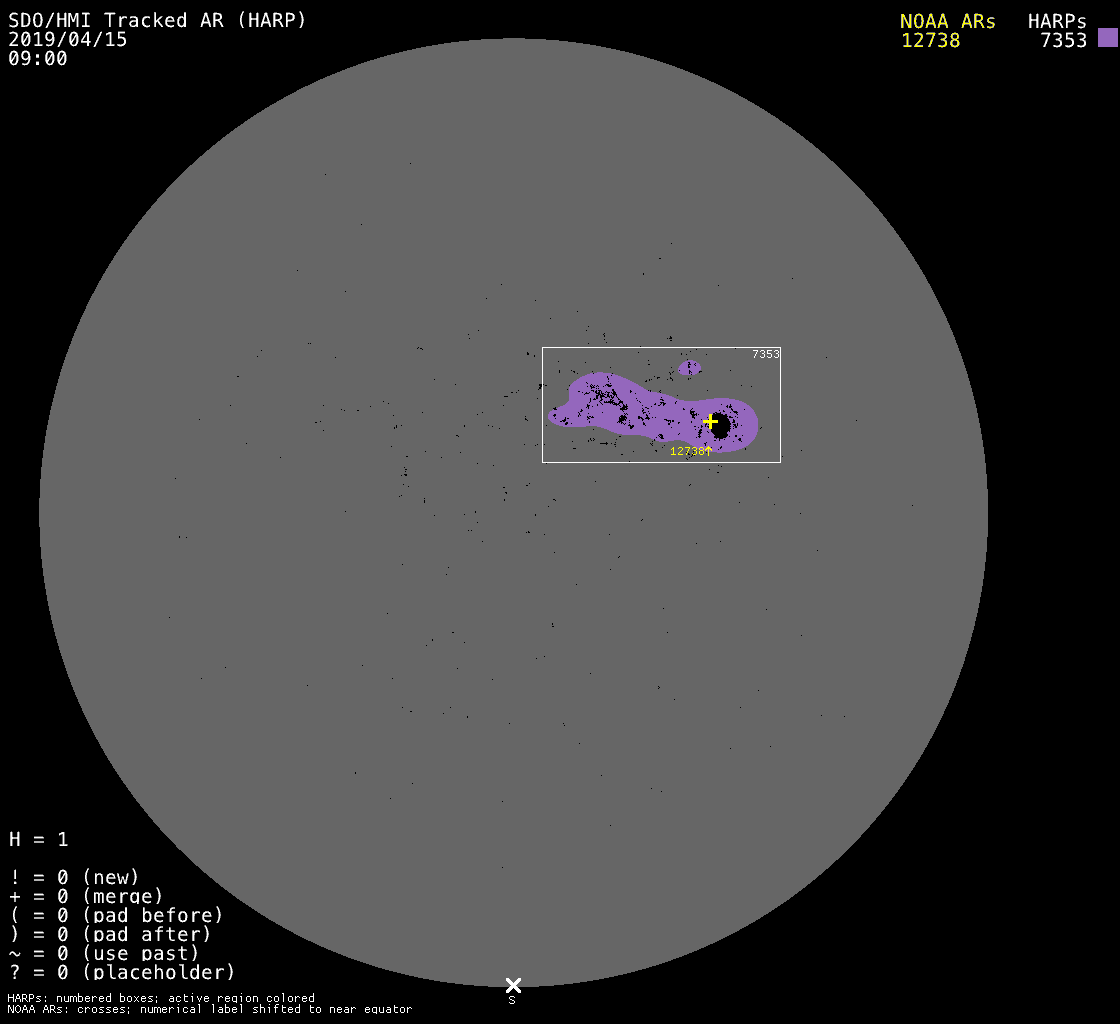Click the date 2019/04/15
The image size is (1120, 1024).
[68, 40]
